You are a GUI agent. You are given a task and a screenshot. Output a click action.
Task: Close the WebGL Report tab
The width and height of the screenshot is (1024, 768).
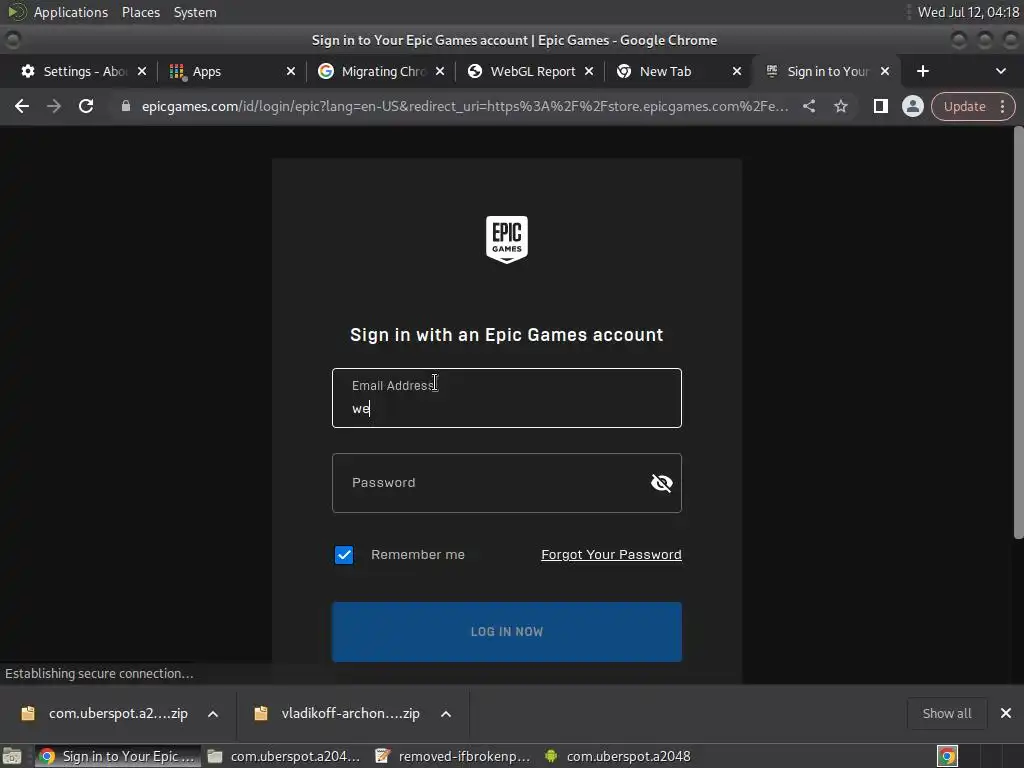[589, 71]
